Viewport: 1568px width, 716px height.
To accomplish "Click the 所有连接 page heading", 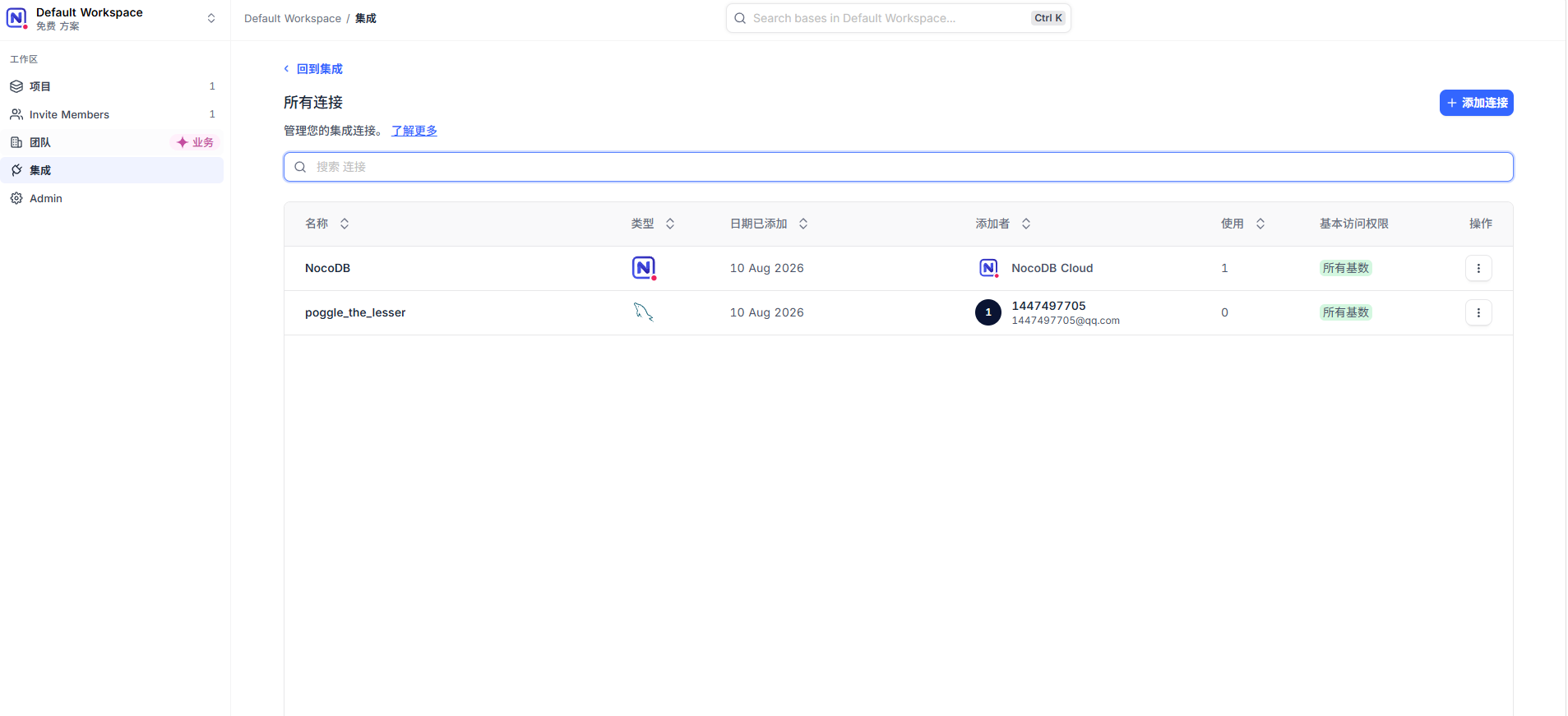I will (x=313, y=102).
